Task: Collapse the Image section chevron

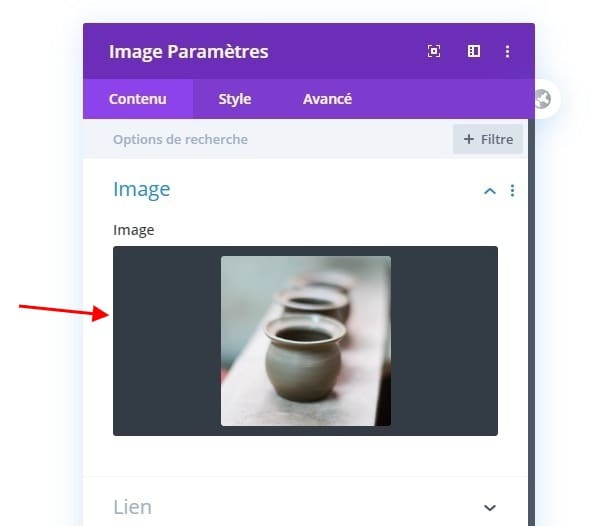Action: point(490,191)
